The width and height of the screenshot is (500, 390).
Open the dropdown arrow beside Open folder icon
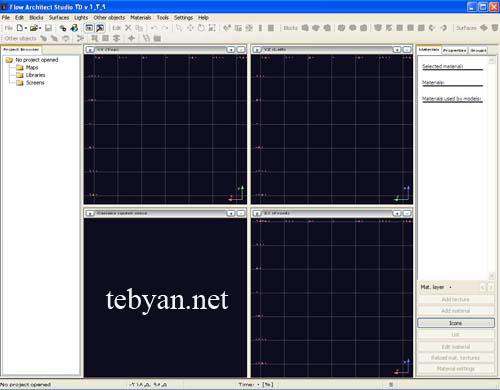(40, 28)
